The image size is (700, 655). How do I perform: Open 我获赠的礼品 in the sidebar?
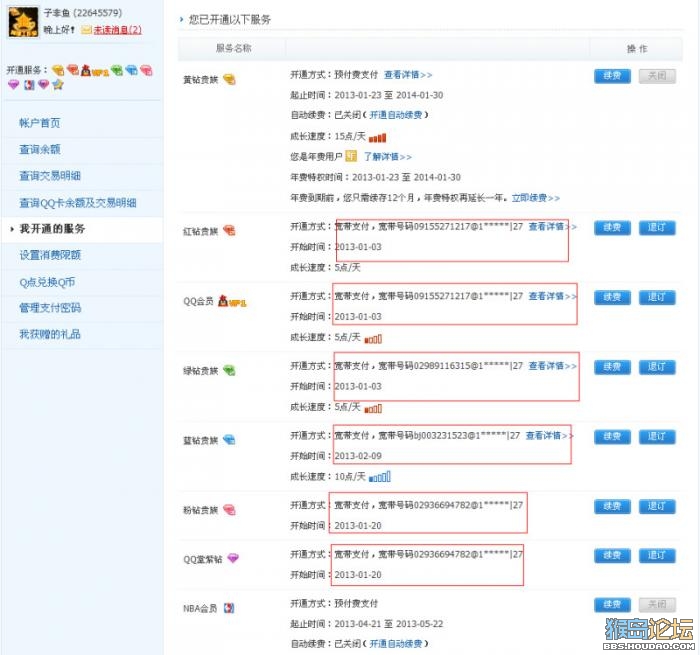point(50,334)
